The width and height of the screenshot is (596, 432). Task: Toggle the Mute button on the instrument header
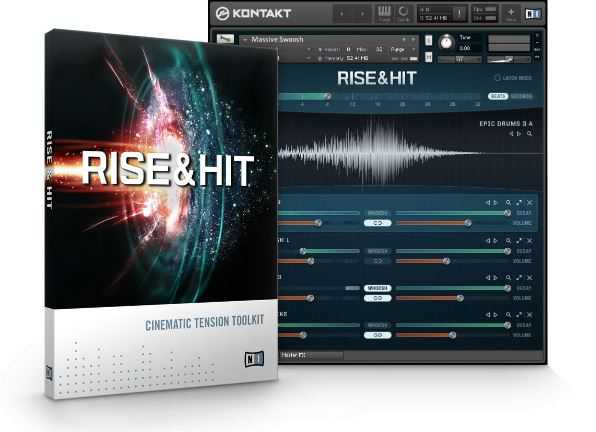428,57
